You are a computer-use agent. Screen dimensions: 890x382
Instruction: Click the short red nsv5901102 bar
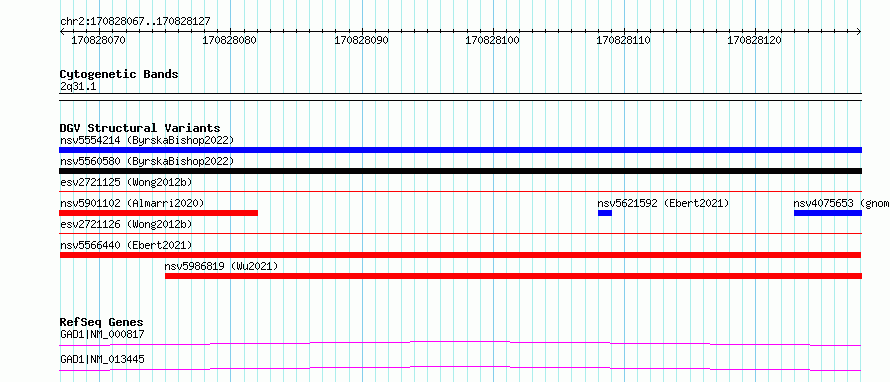tap(158, 213)
